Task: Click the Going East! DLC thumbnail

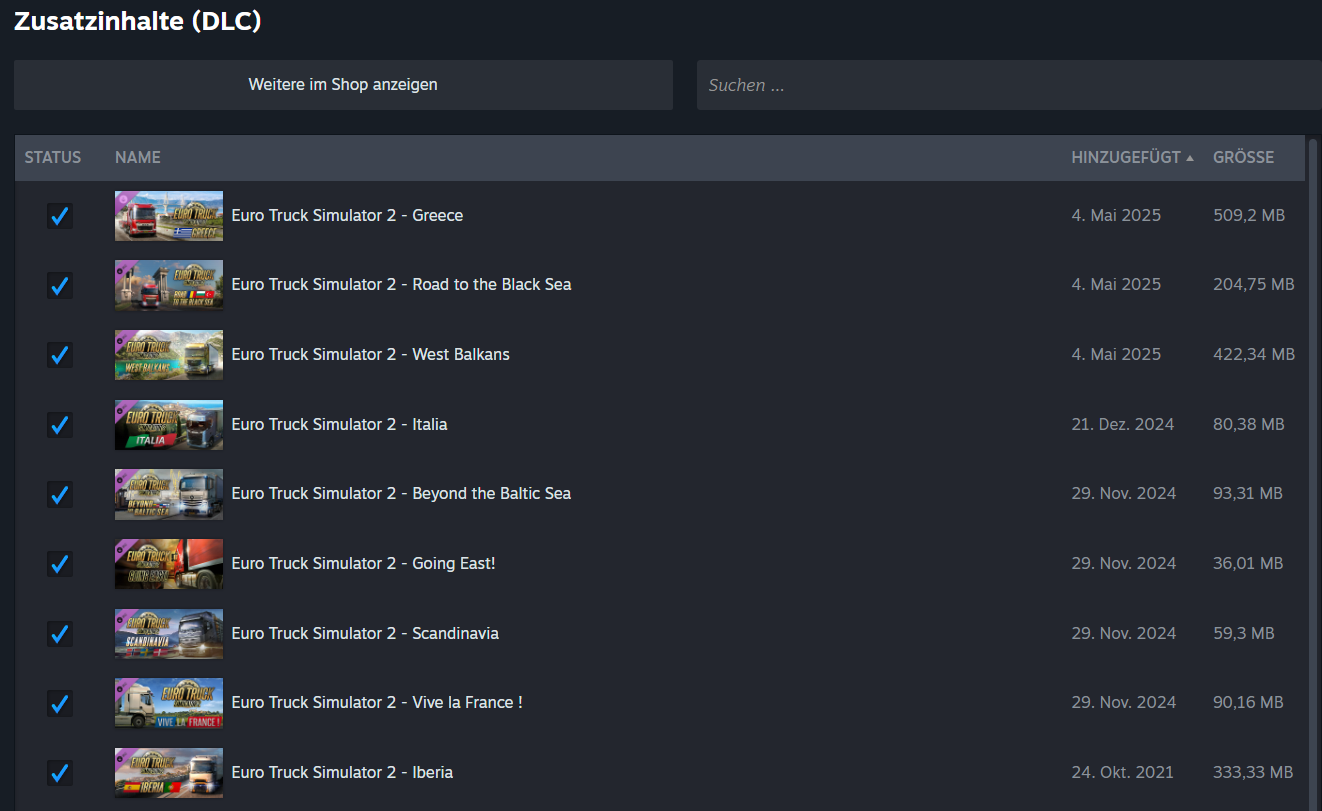Action: click(x=169, y=564)
